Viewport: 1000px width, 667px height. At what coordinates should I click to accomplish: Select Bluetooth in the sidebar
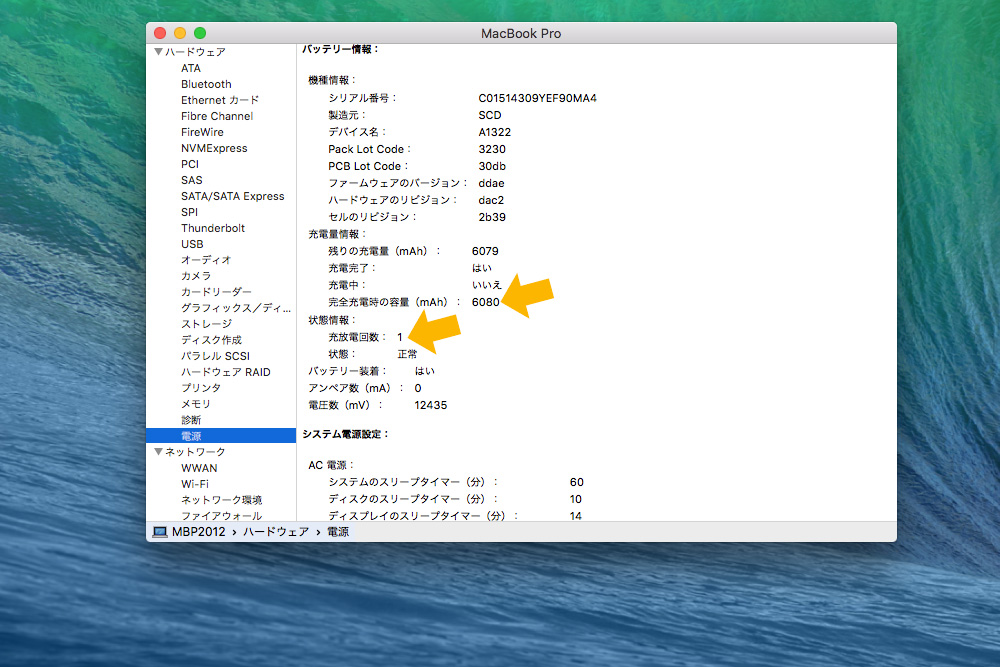pyautogui.click(x=206, y=84)
